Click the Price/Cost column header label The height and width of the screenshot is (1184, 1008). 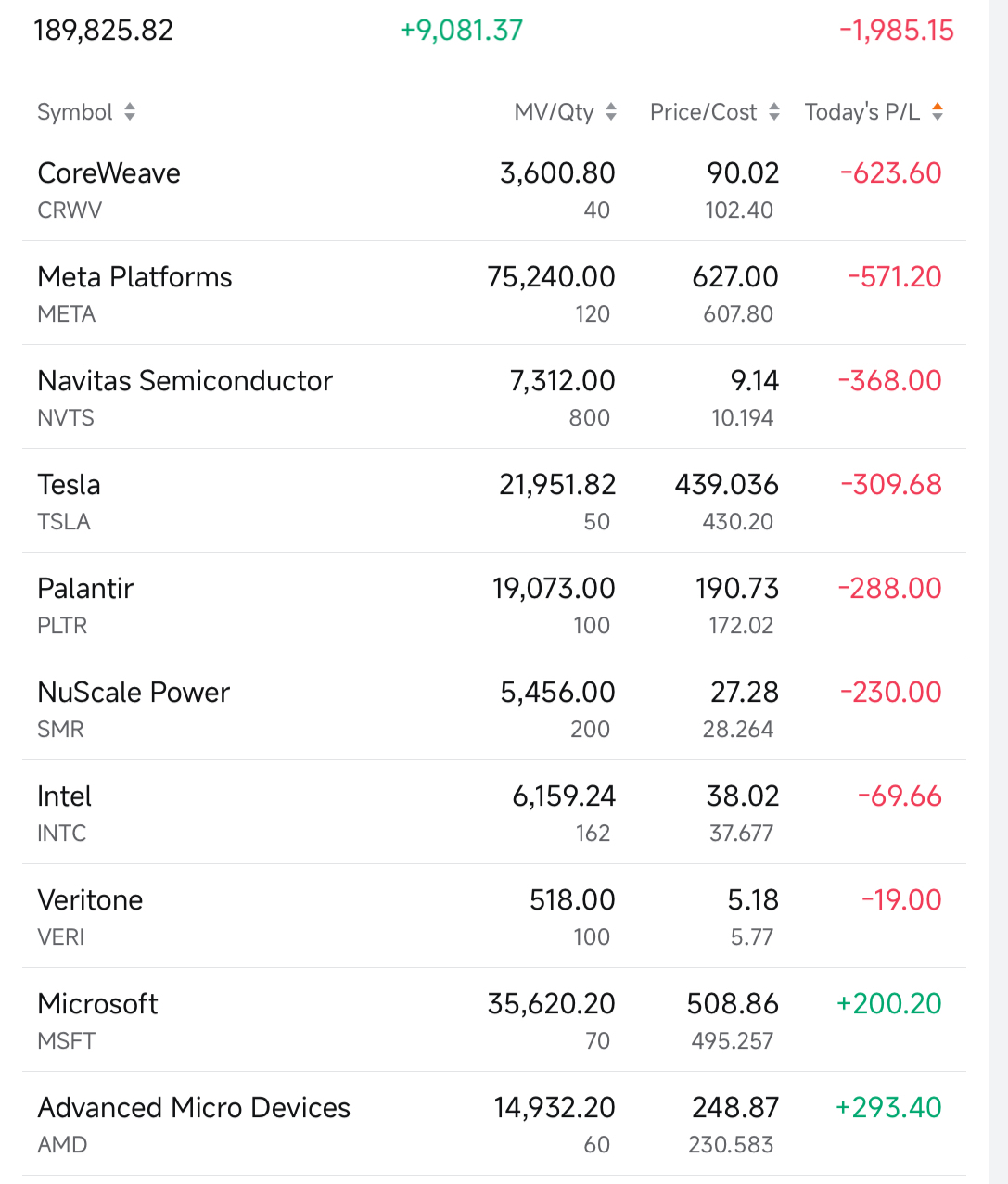coord(703,112)
